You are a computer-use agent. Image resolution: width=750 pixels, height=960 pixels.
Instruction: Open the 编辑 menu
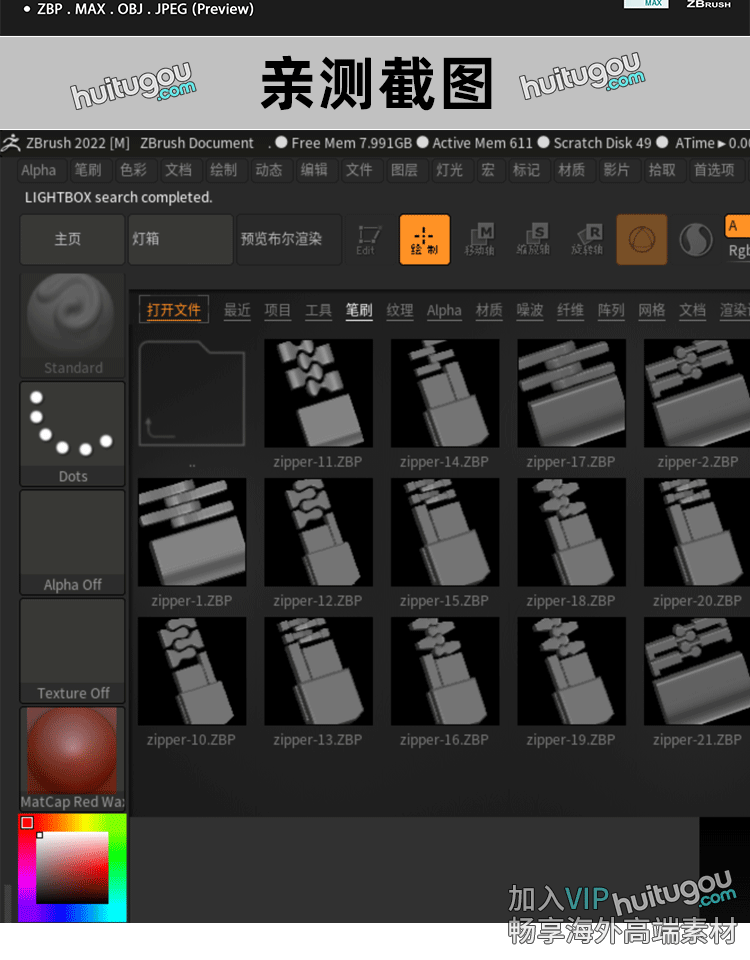pos(314,170)
